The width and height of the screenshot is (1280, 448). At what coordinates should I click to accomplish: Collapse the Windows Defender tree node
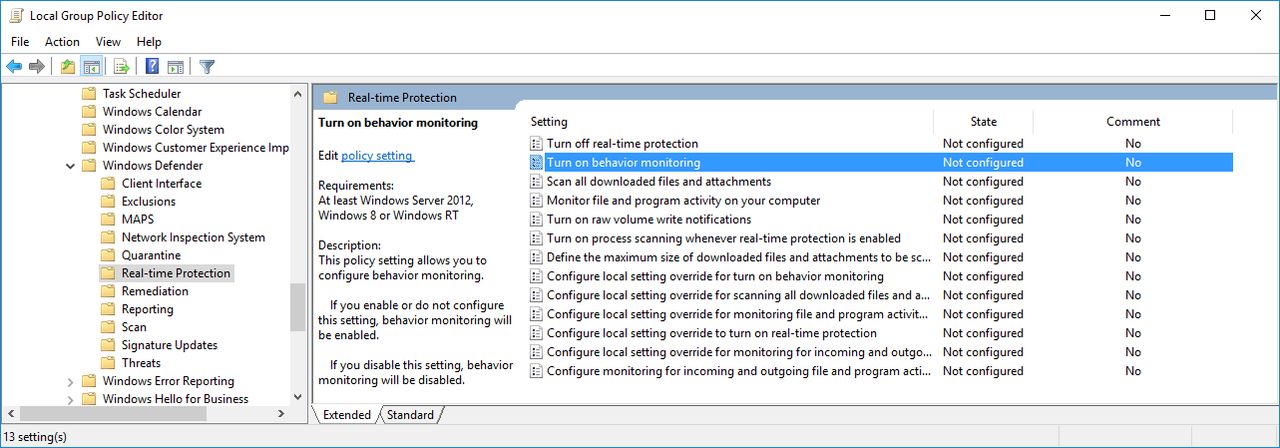70,166
